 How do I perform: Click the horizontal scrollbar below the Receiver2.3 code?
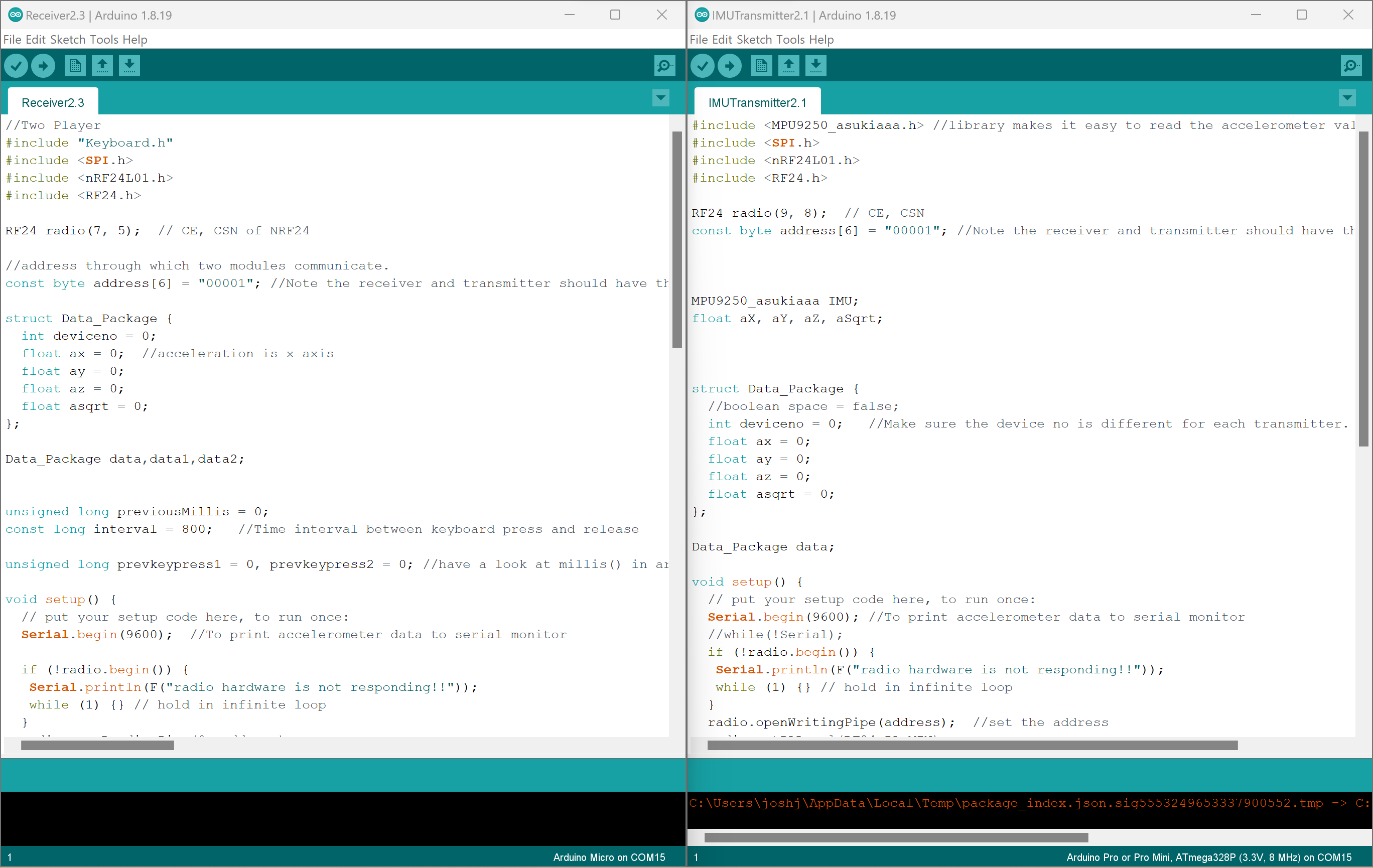(x=97, y=745)
